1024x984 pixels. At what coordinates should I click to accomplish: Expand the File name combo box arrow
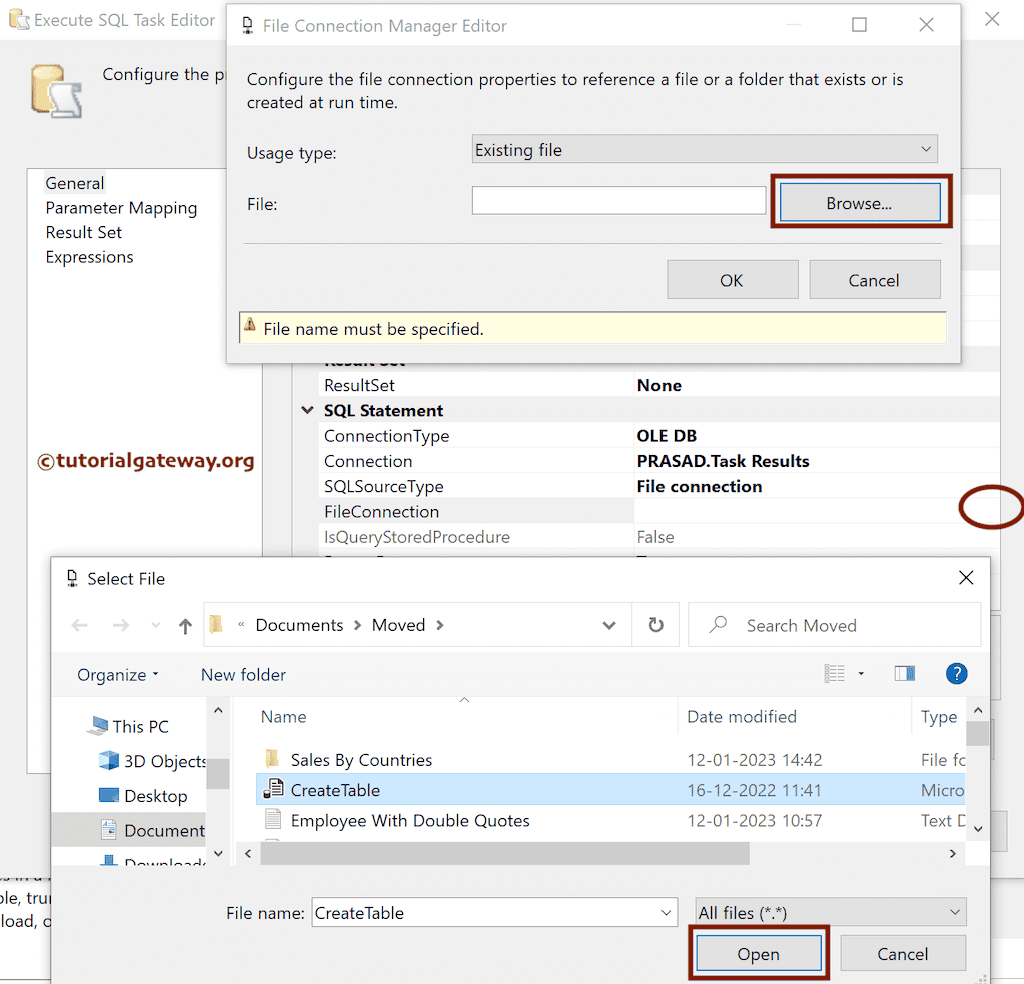click(x=665, y=912)
